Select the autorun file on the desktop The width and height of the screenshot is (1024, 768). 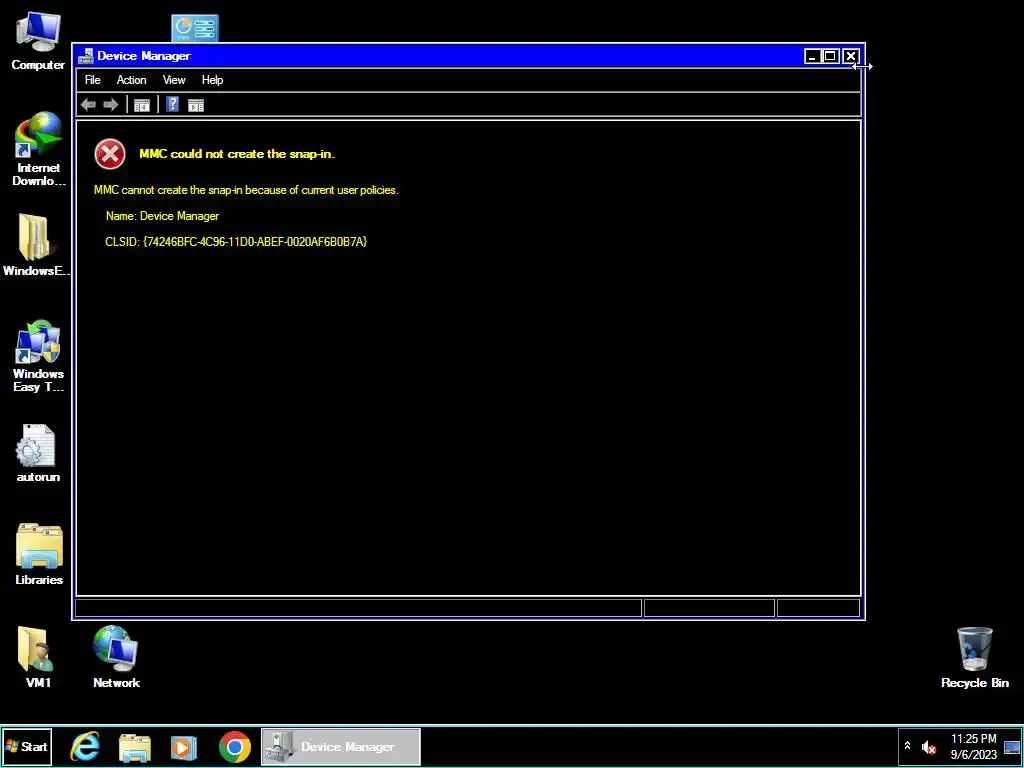point(38,453)
